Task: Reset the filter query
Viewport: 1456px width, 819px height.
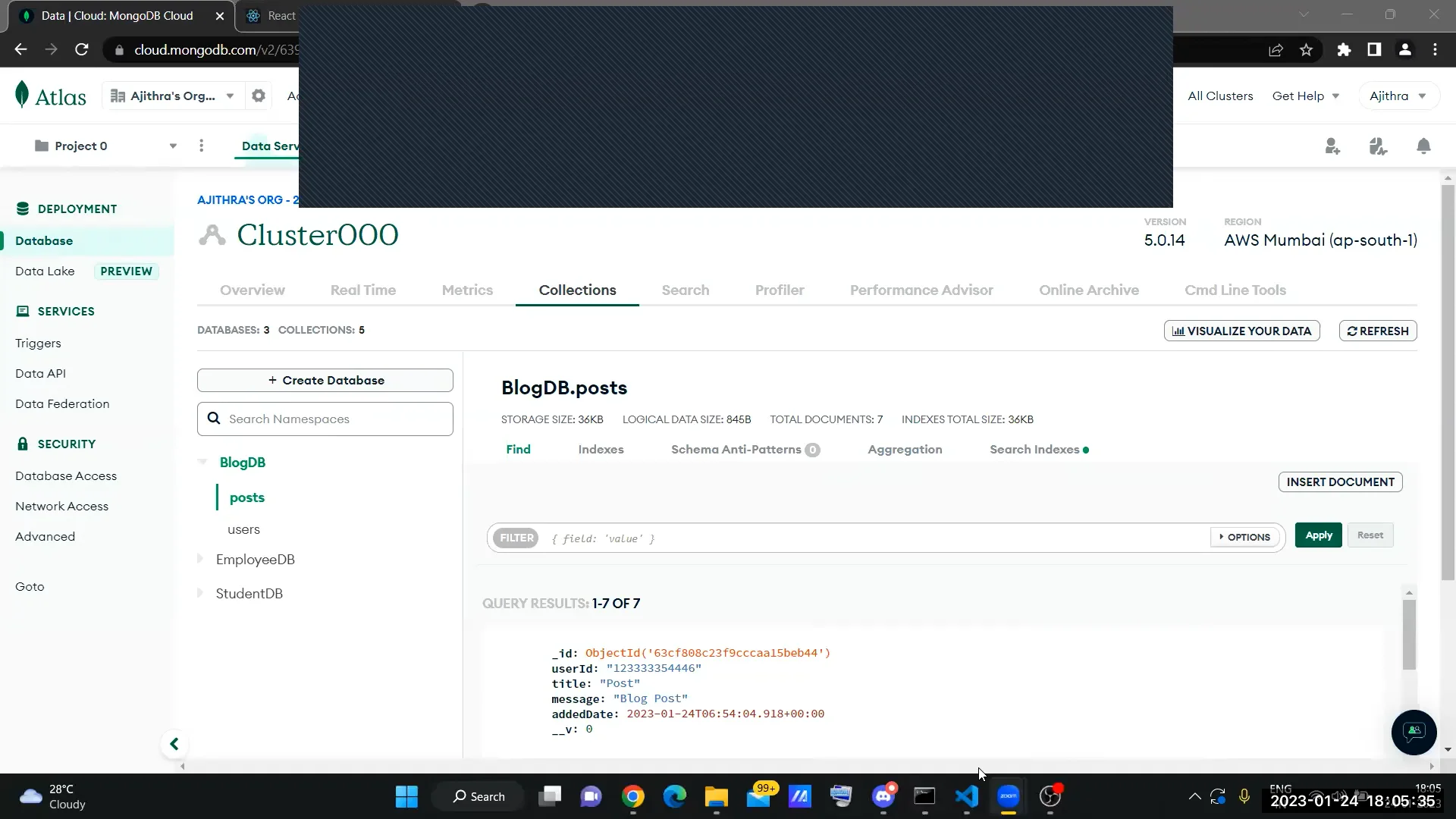Action: 1370,535
